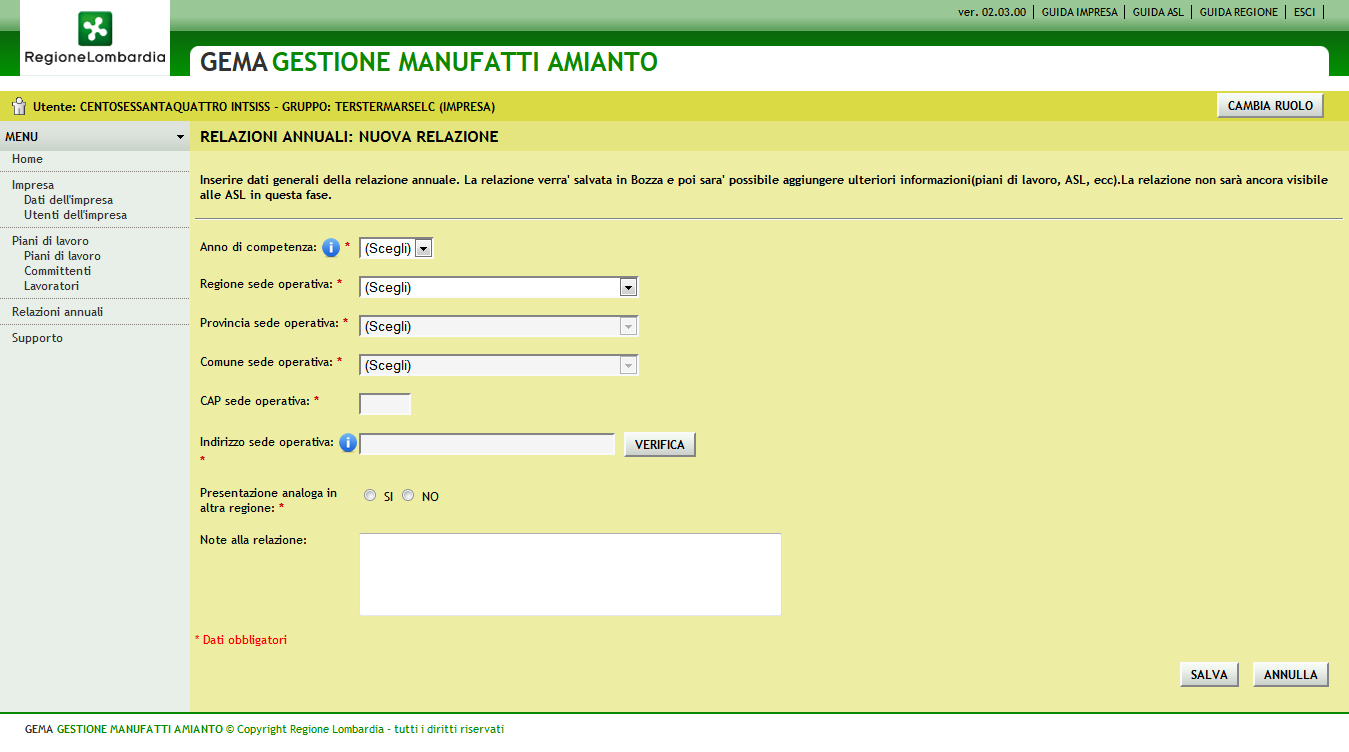Select NO for Presentazione analoga
Viewport: 1349px width, 752px height.
(408, 495)
